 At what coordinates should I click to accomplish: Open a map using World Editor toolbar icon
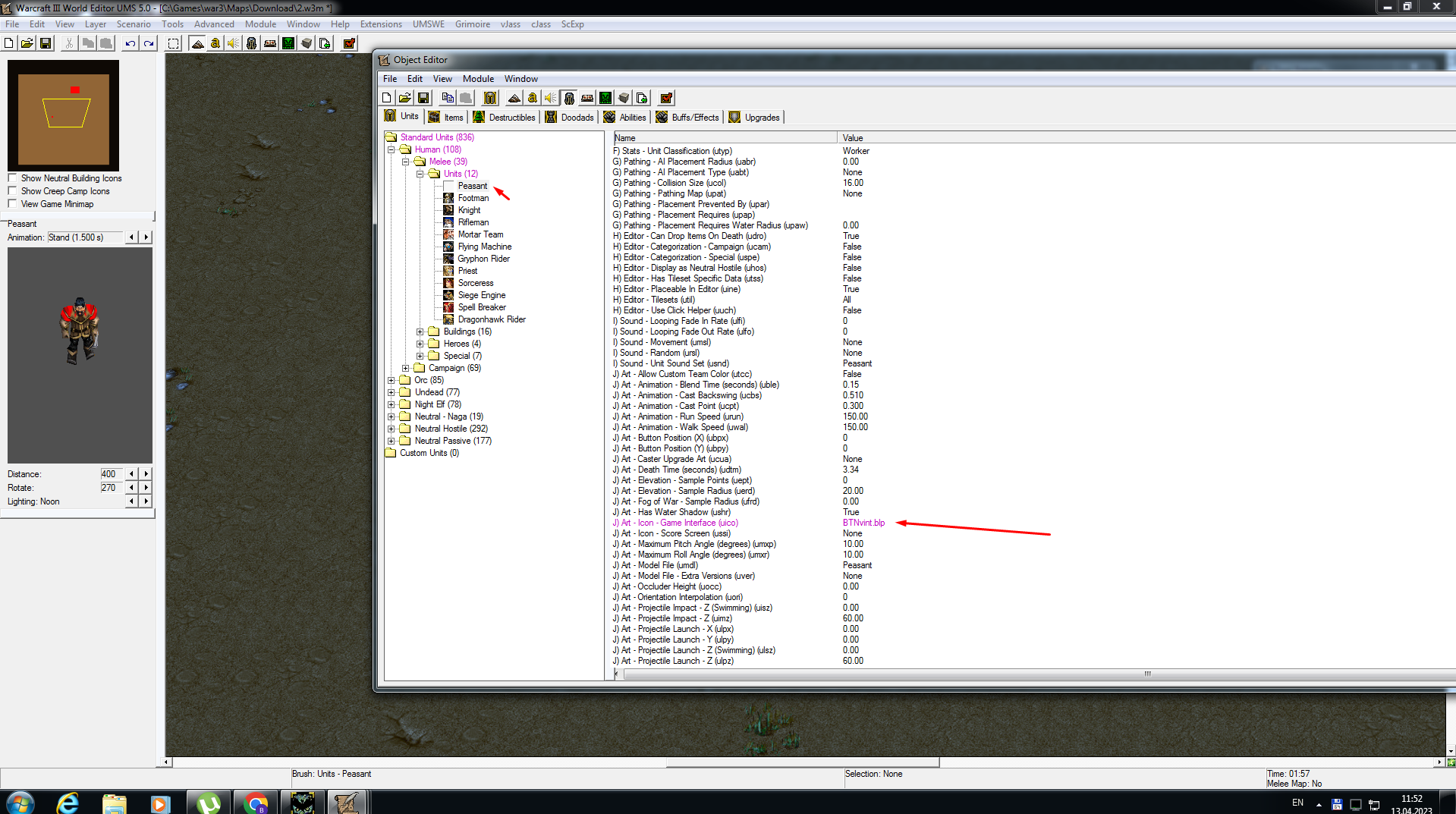27,43
